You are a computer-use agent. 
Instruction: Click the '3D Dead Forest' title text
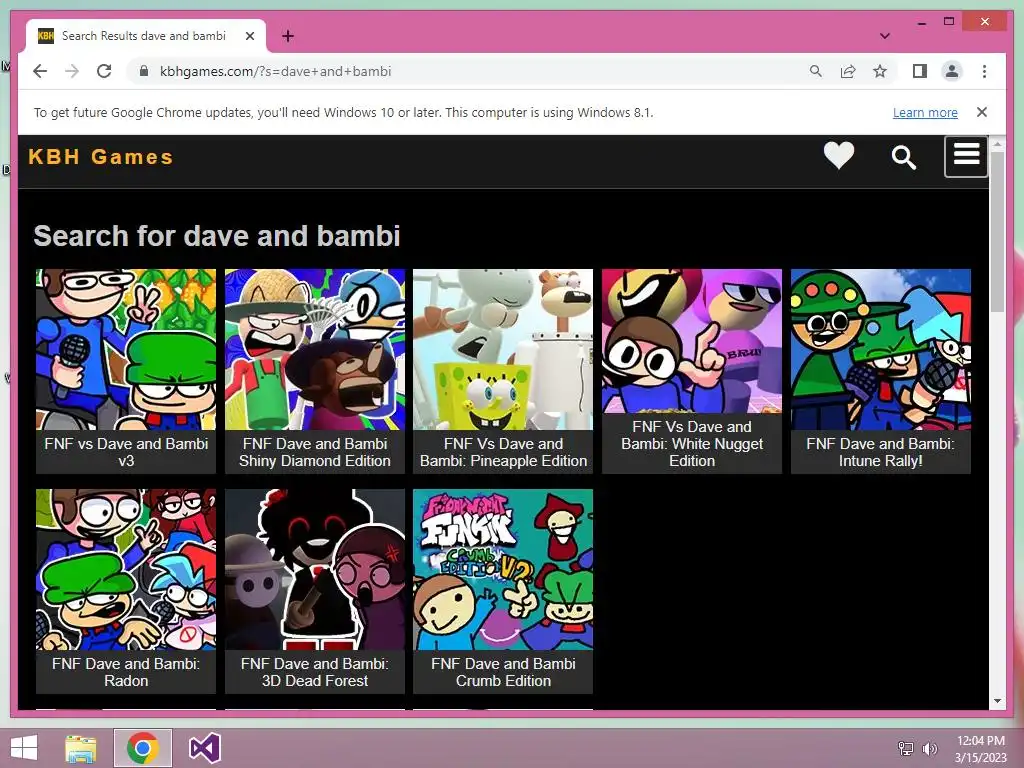coord(315,680)
